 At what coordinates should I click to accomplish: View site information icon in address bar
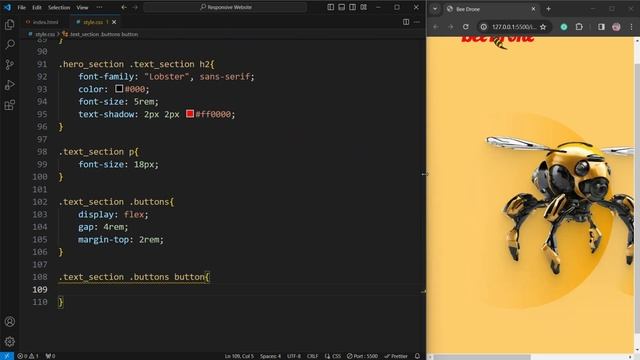(484, 27)
